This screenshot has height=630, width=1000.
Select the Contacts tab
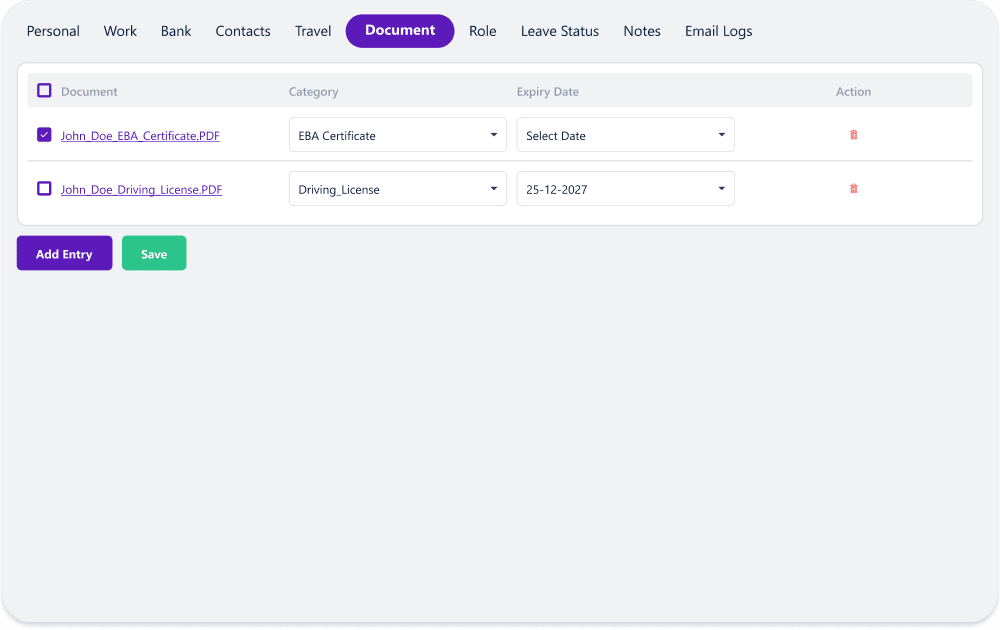click(x=243, y=31)
